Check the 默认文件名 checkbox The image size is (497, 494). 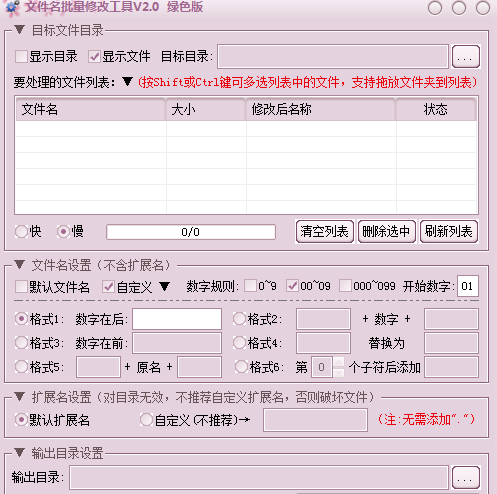21,286
